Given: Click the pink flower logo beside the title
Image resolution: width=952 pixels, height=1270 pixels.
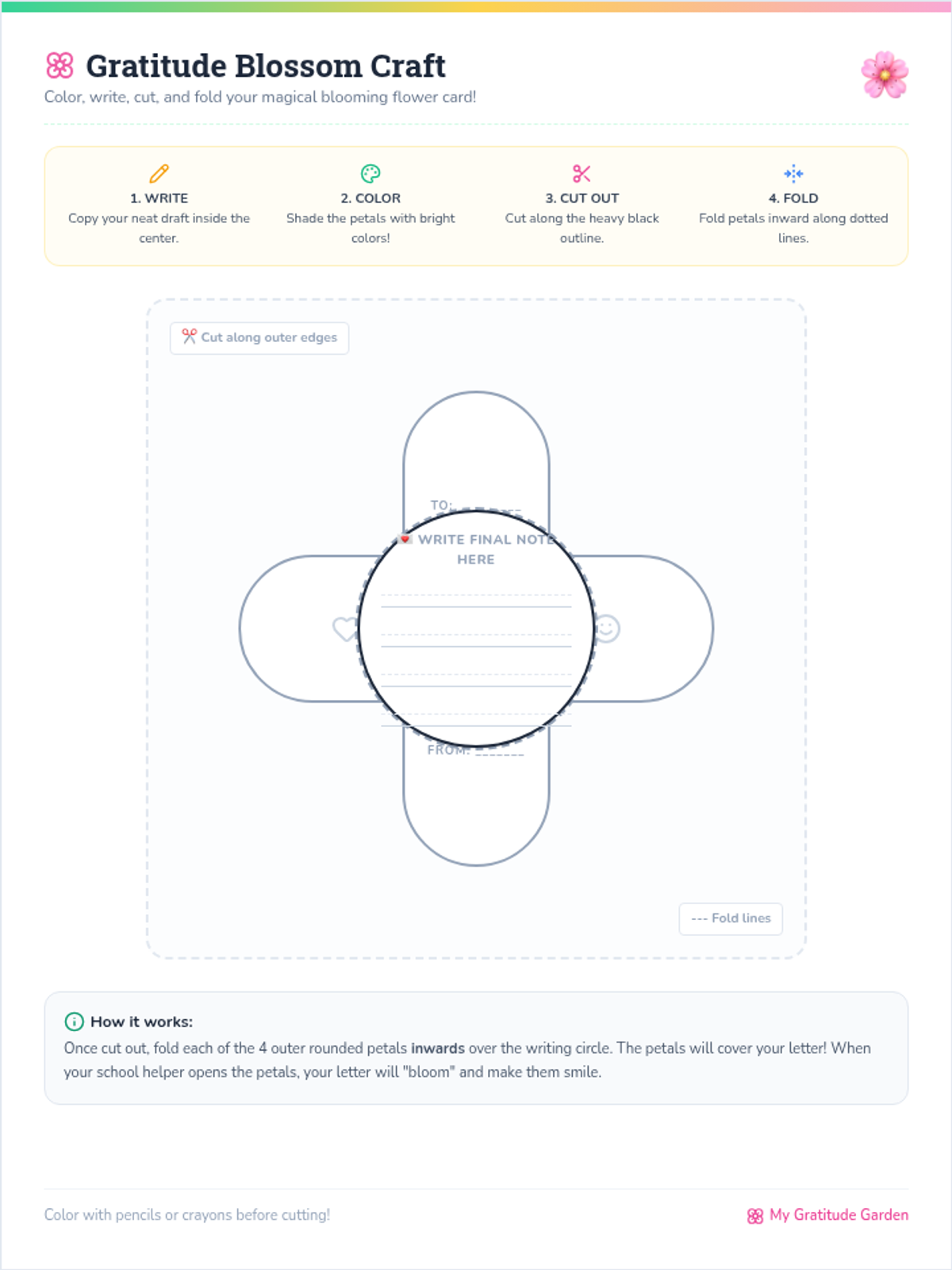Looking at the screenshot, I should coord(59,65).
